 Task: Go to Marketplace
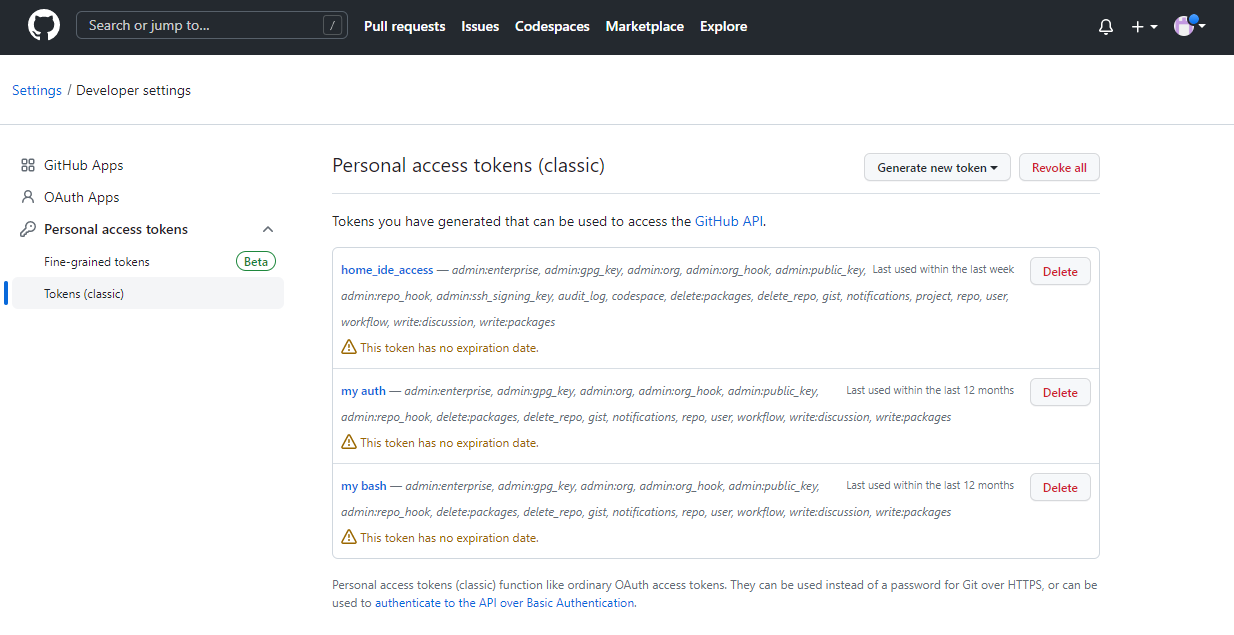coord(645,26)
